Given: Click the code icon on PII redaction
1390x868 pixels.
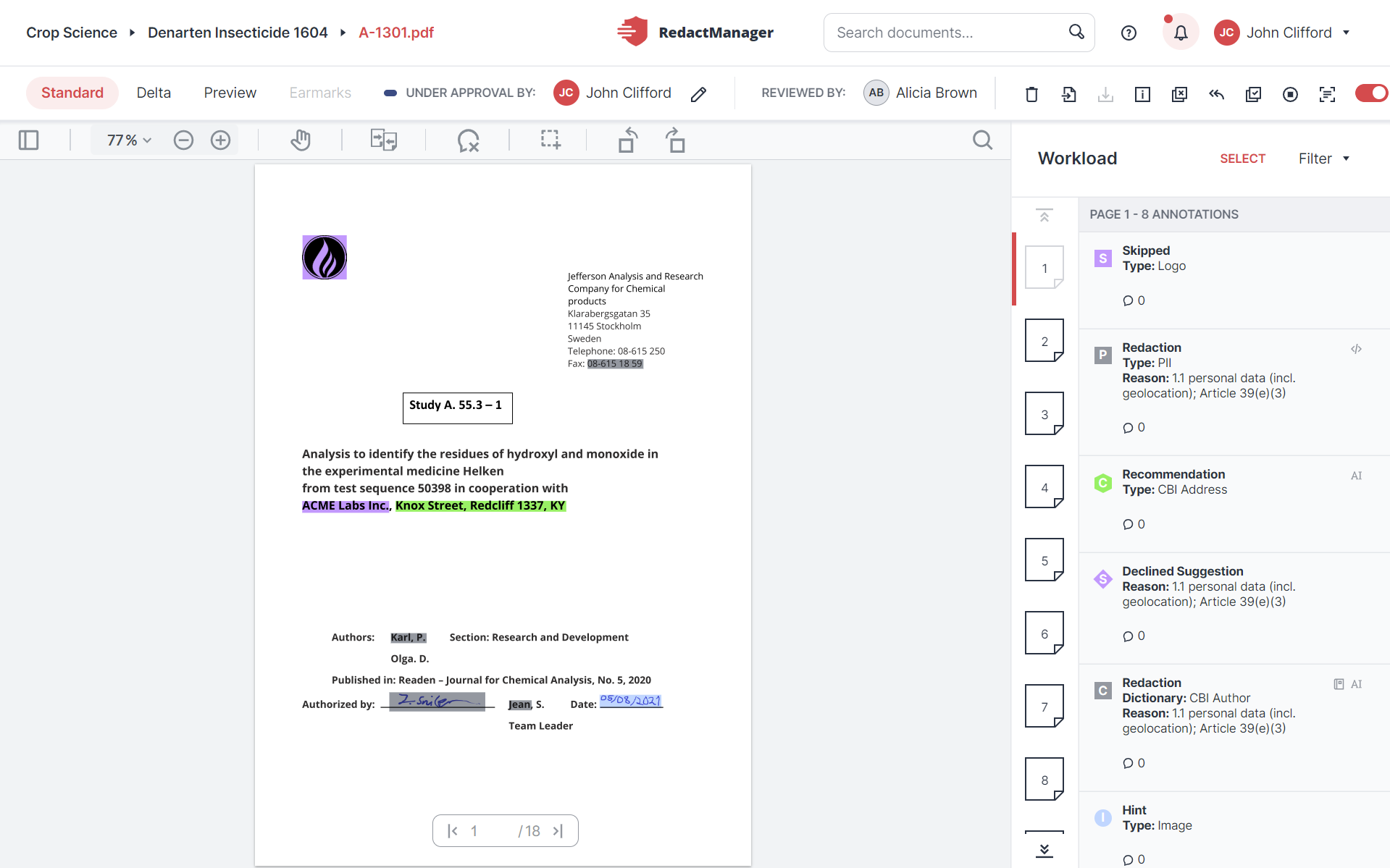Looking at the screenshot, I should pos(1356,349).
